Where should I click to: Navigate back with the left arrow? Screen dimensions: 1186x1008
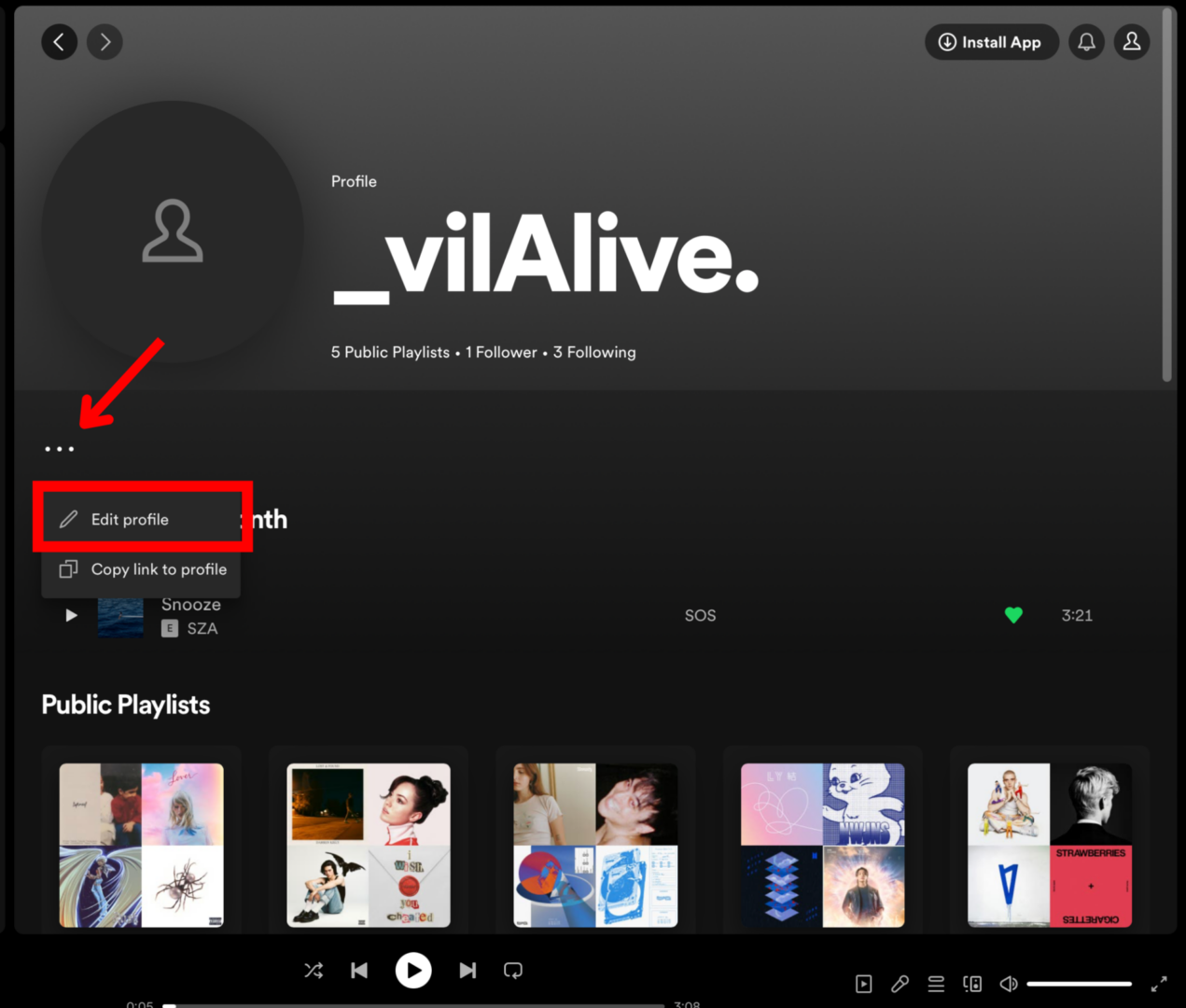point(59,42)
